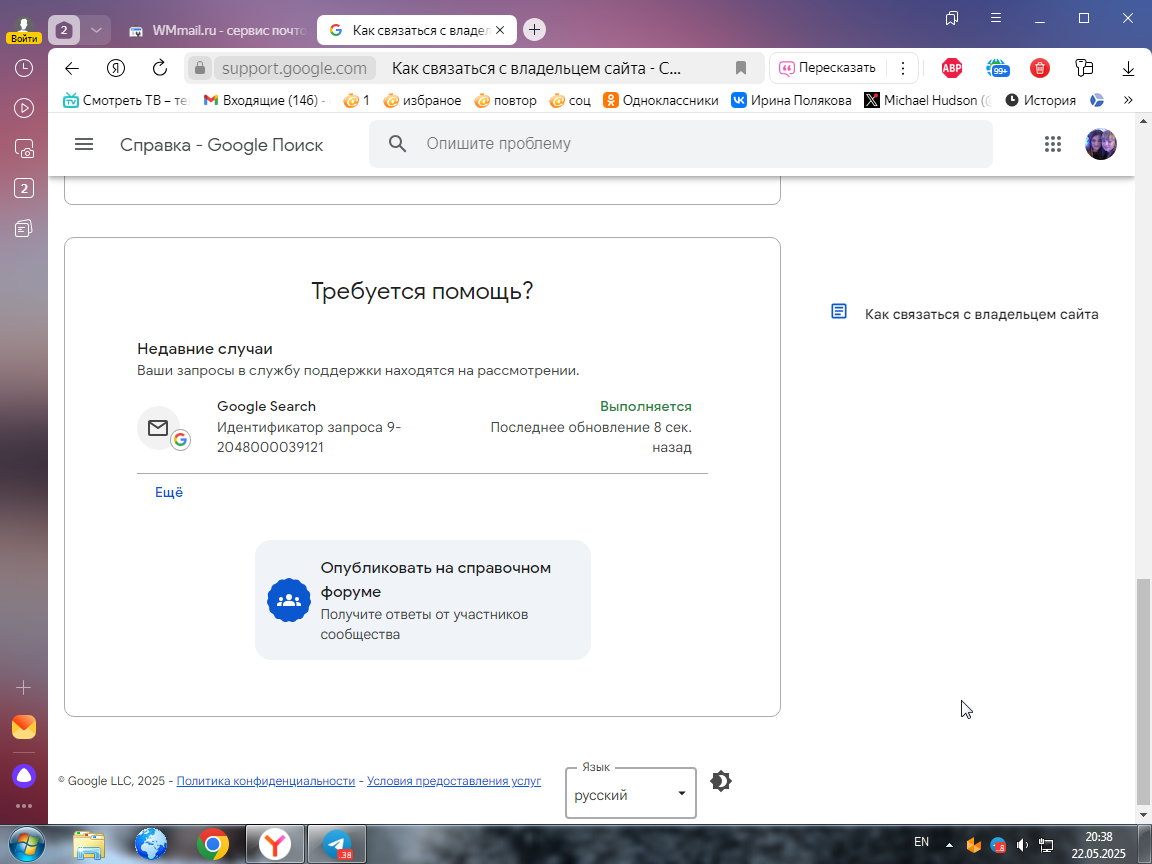Expand the tab group dropdown chevron
The width and height of the screenshot is (1152, 864).
click(96, 30)
